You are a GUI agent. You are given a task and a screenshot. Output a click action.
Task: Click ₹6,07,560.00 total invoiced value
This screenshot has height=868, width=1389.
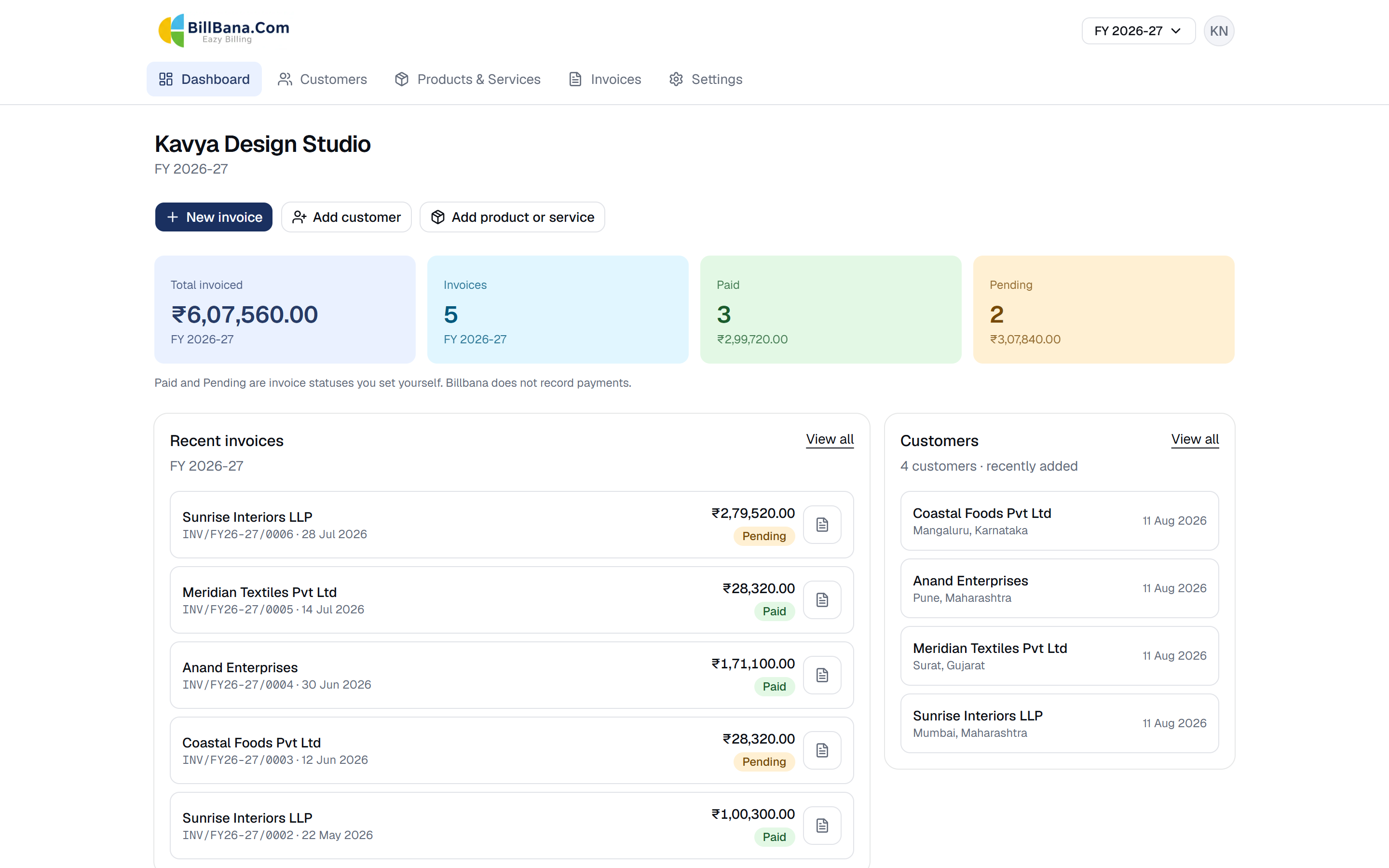(245, 314)
